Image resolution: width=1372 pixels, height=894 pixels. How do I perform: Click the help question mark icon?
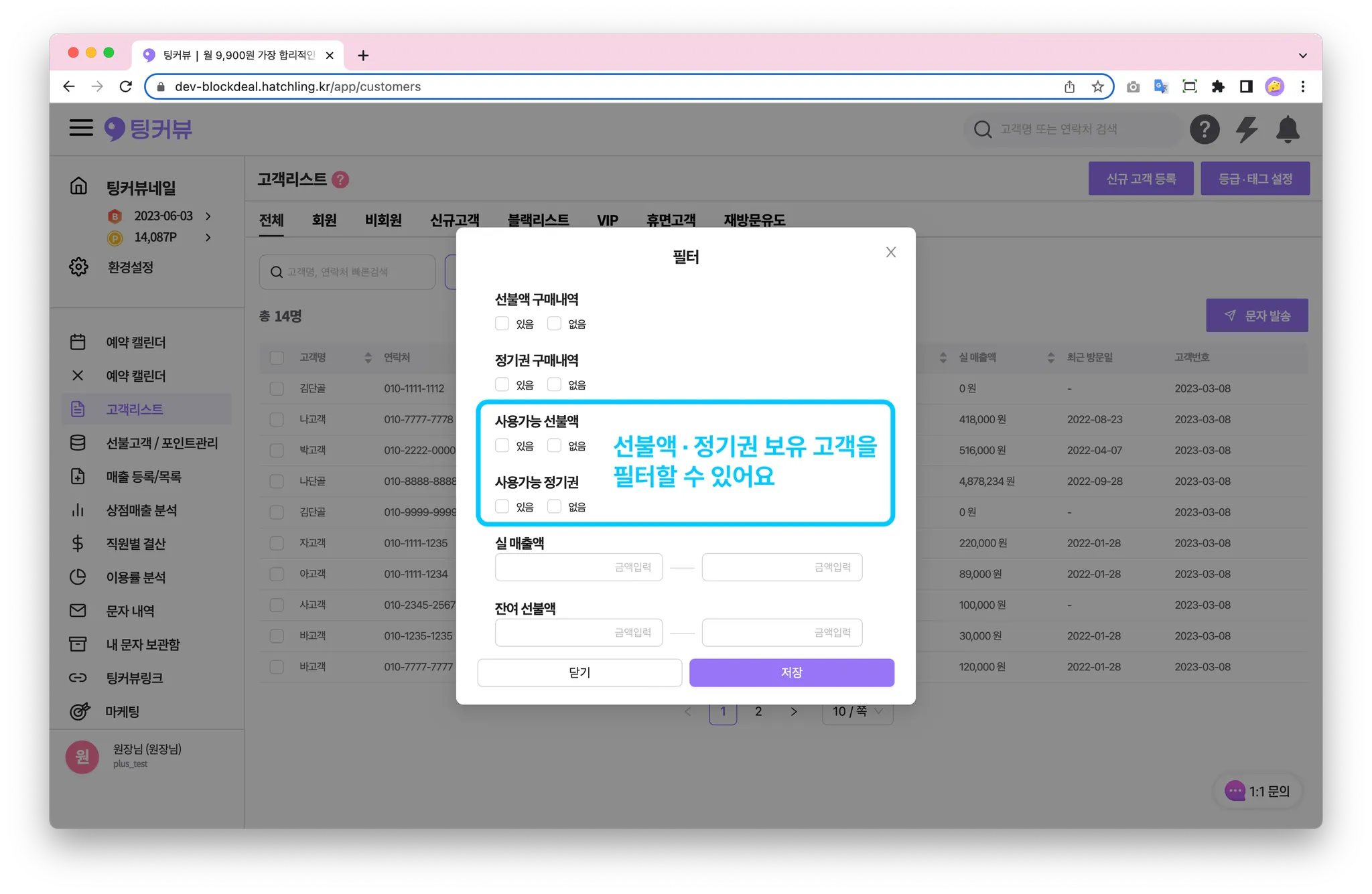(1204, 129)
